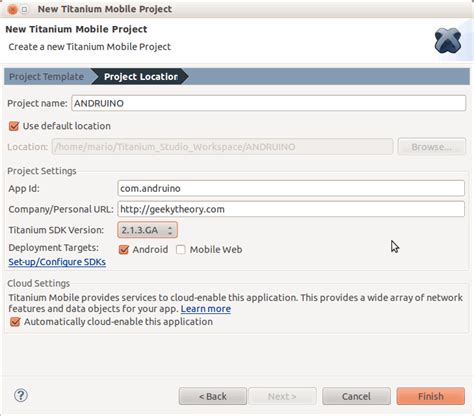The height and width of the screenshot is (416, 474).
Task: Close the New Titanium Mobile Project dialog
Action: point(12,9)
